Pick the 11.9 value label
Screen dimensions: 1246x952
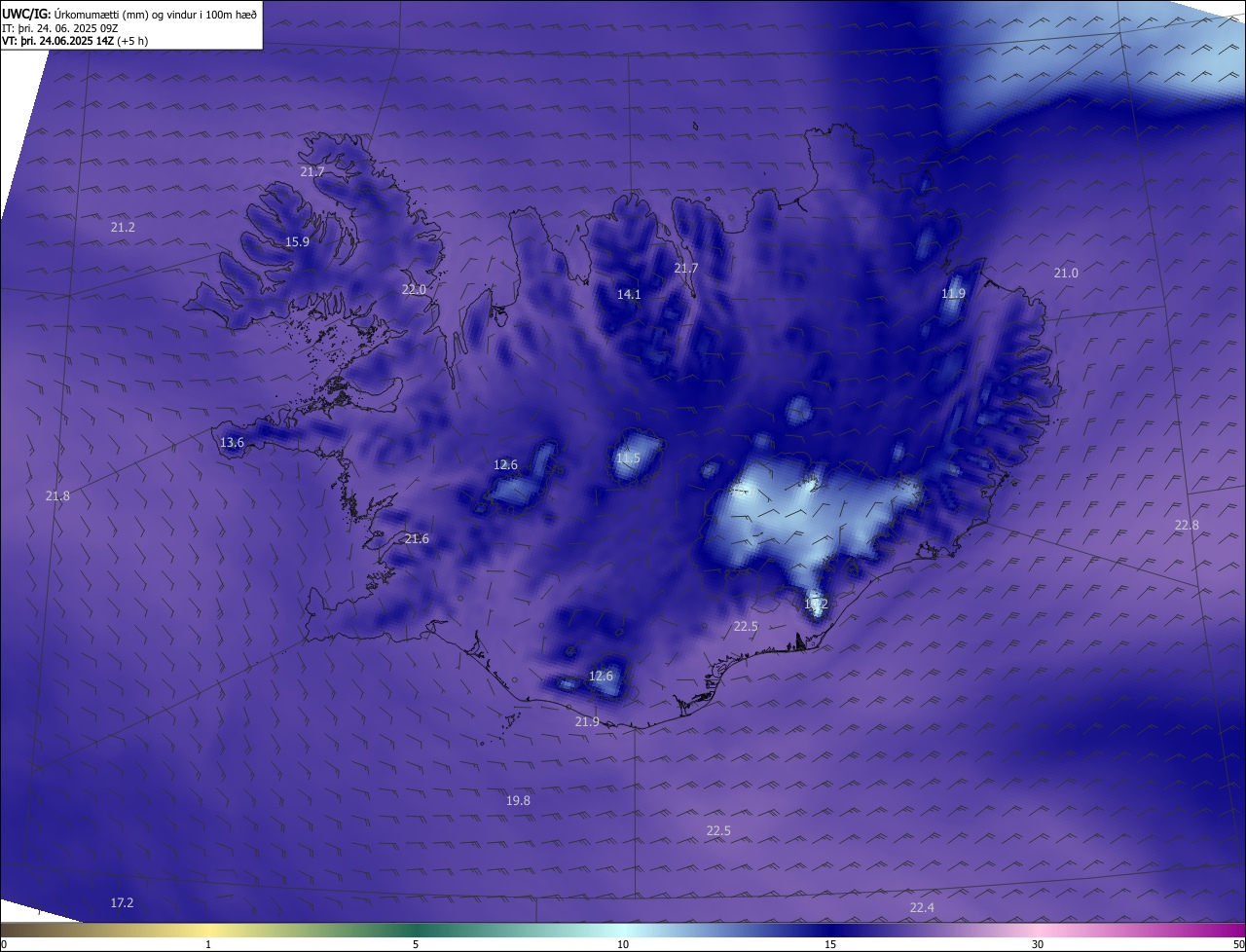953,293
